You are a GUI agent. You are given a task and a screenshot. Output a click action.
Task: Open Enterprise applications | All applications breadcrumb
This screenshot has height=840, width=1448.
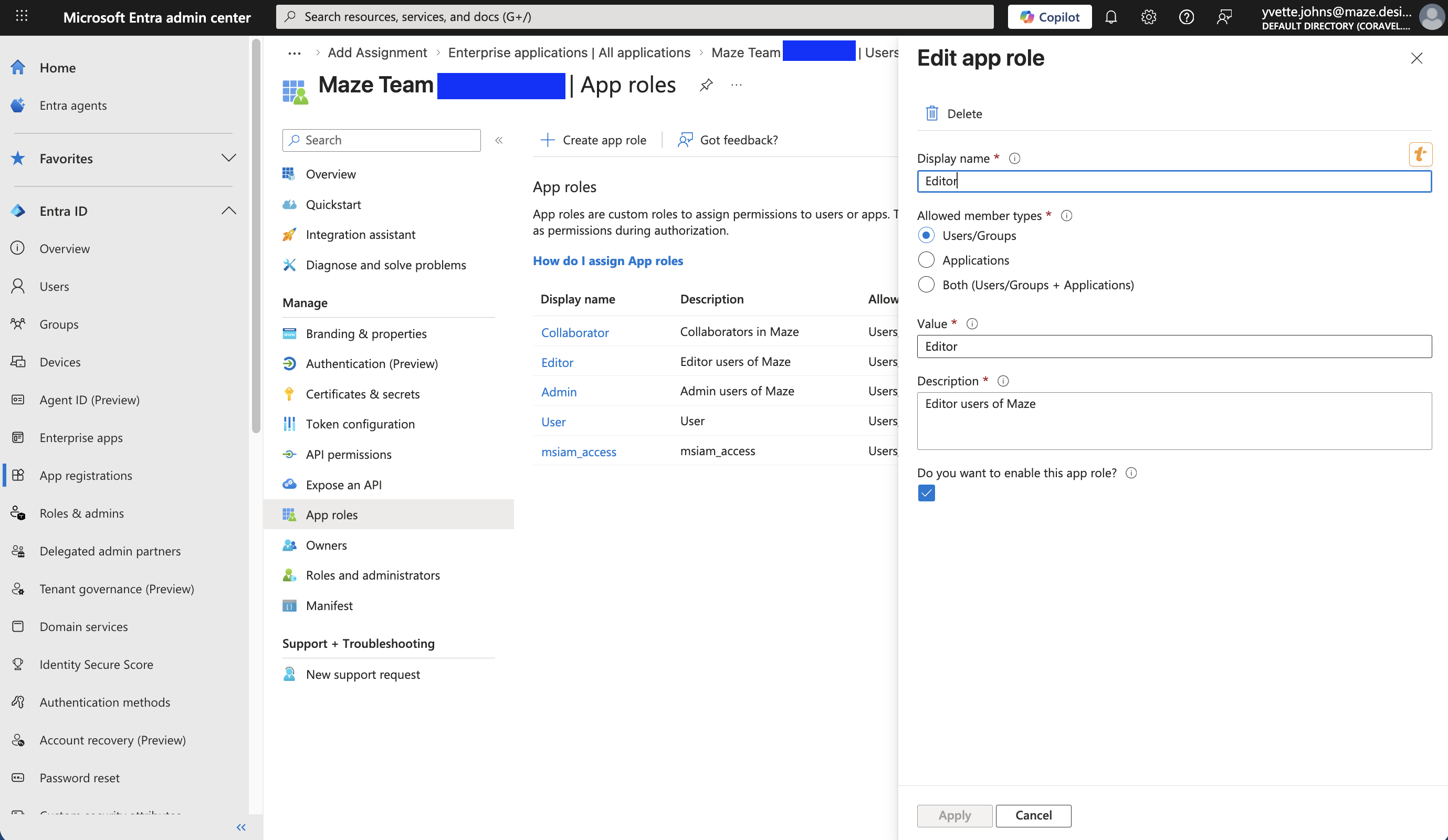pos(569,53)
